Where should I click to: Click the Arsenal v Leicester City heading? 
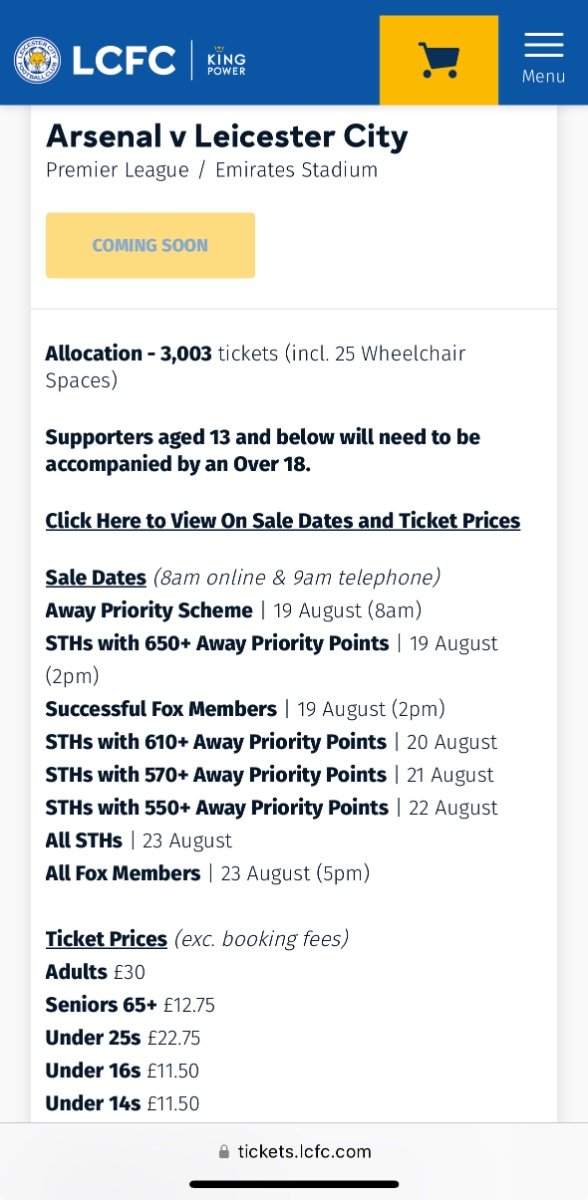[227, 136]
